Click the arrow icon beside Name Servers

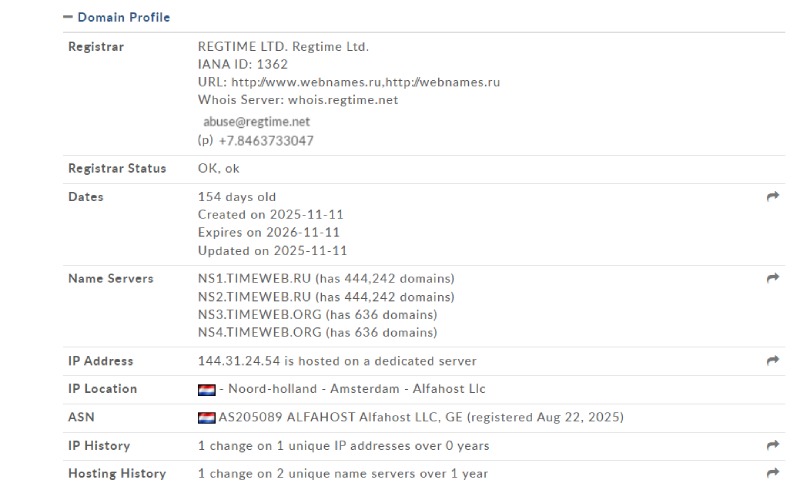pos(772,278)
